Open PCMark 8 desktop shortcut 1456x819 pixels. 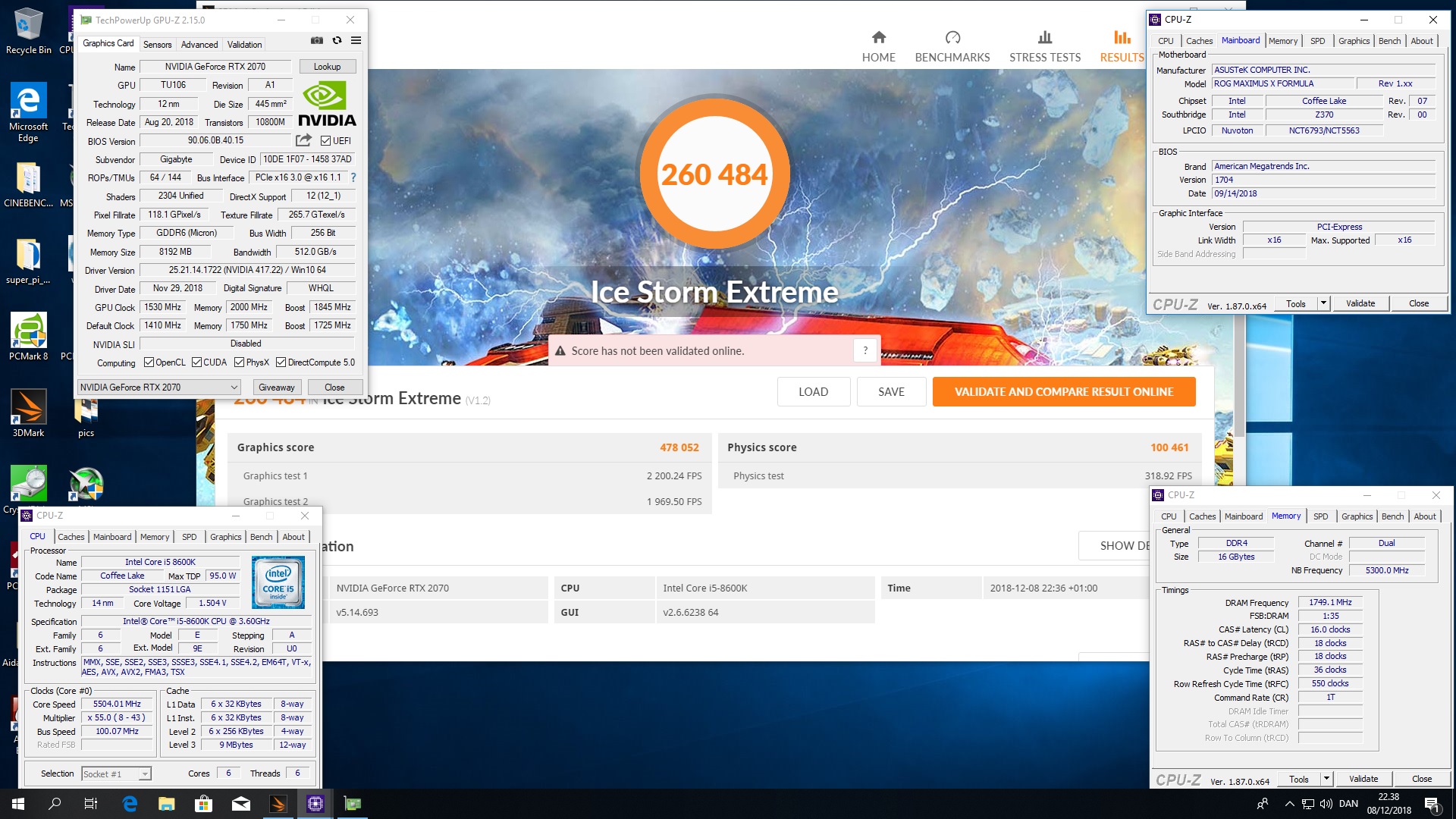pyautogui.click(x=29, y=337)
